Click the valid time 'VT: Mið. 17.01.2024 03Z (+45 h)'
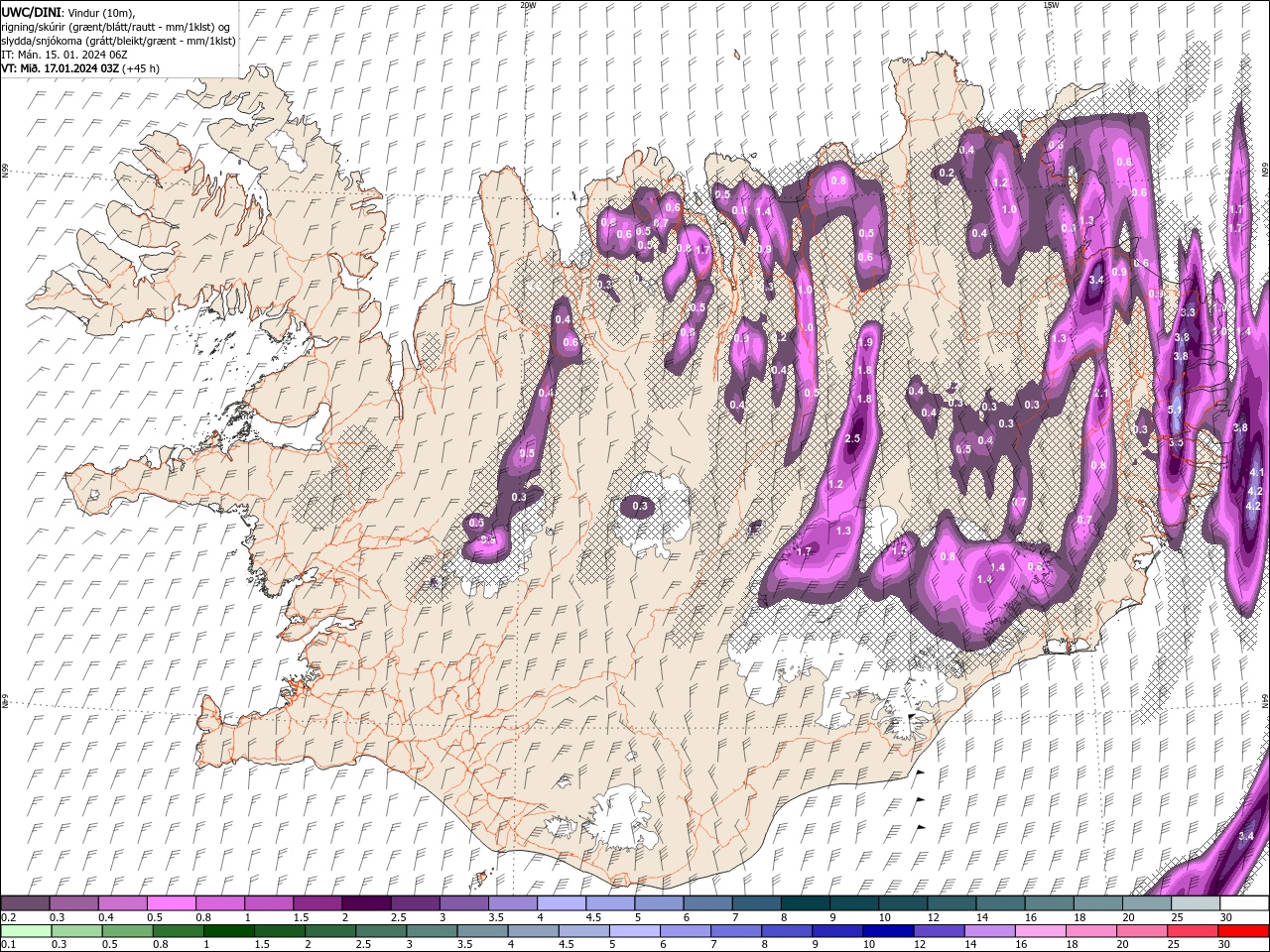 pos(81,68)
